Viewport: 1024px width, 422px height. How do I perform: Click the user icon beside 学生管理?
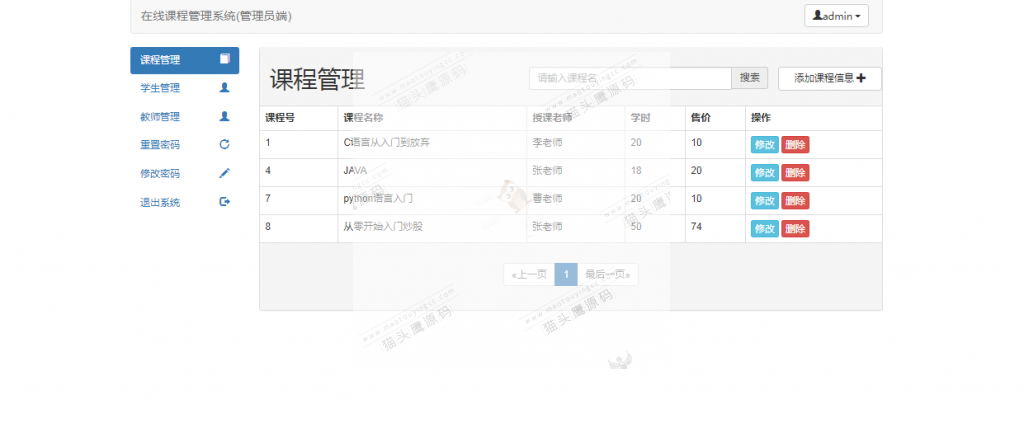225,87
